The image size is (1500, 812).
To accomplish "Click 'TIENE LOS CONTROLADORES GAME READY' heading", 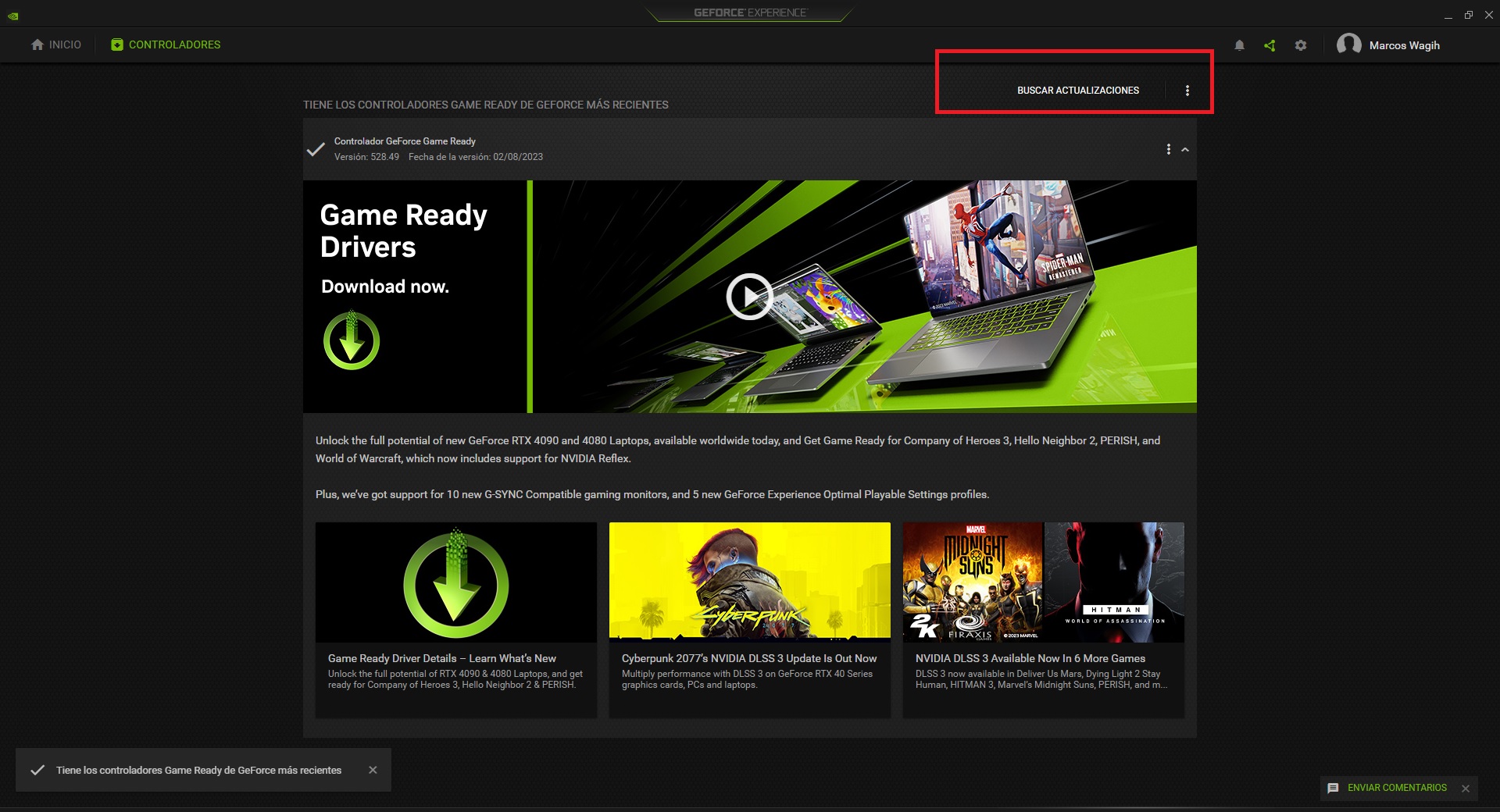I will pos(486,105).
